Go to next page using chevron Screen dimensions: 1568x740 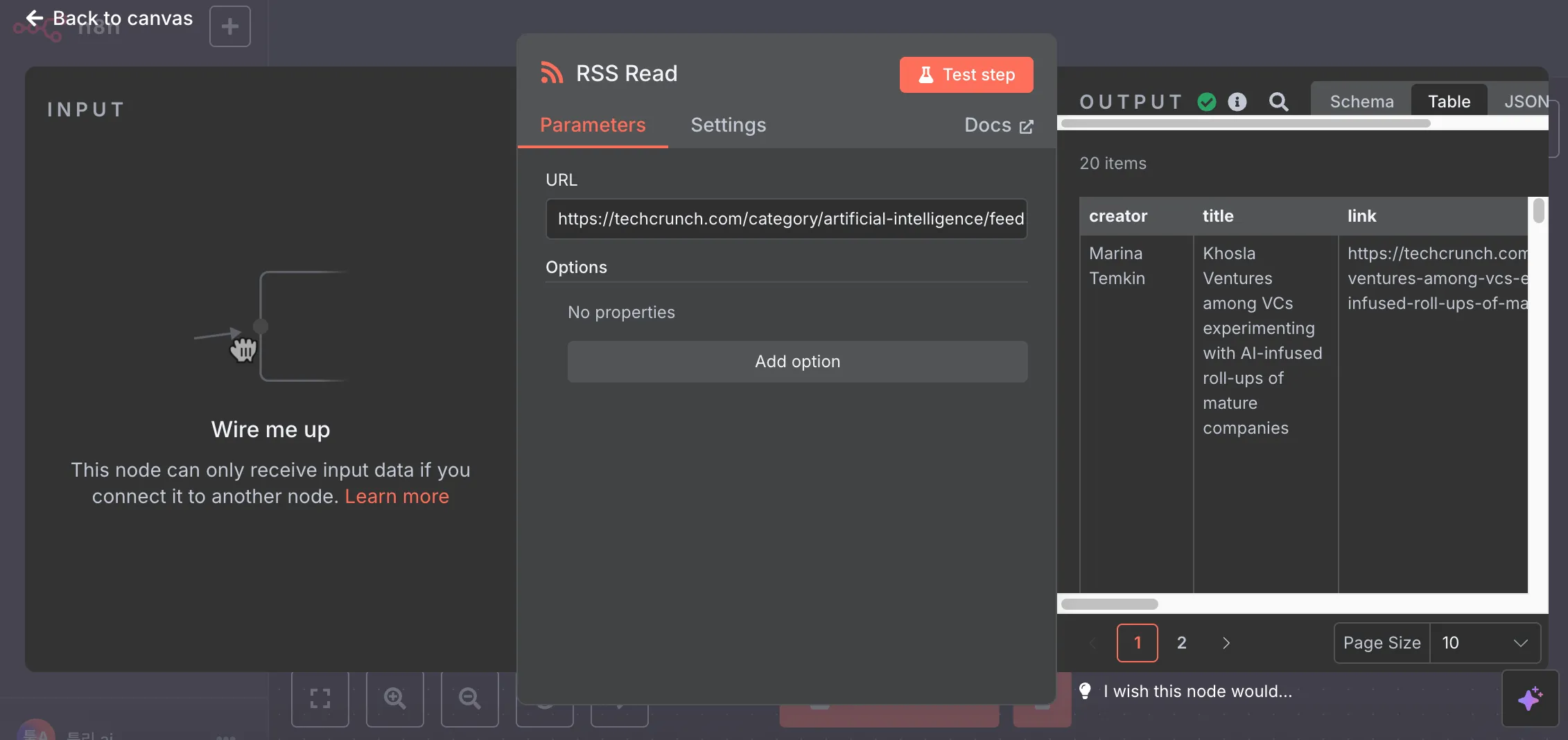[x=1226, y=643]
